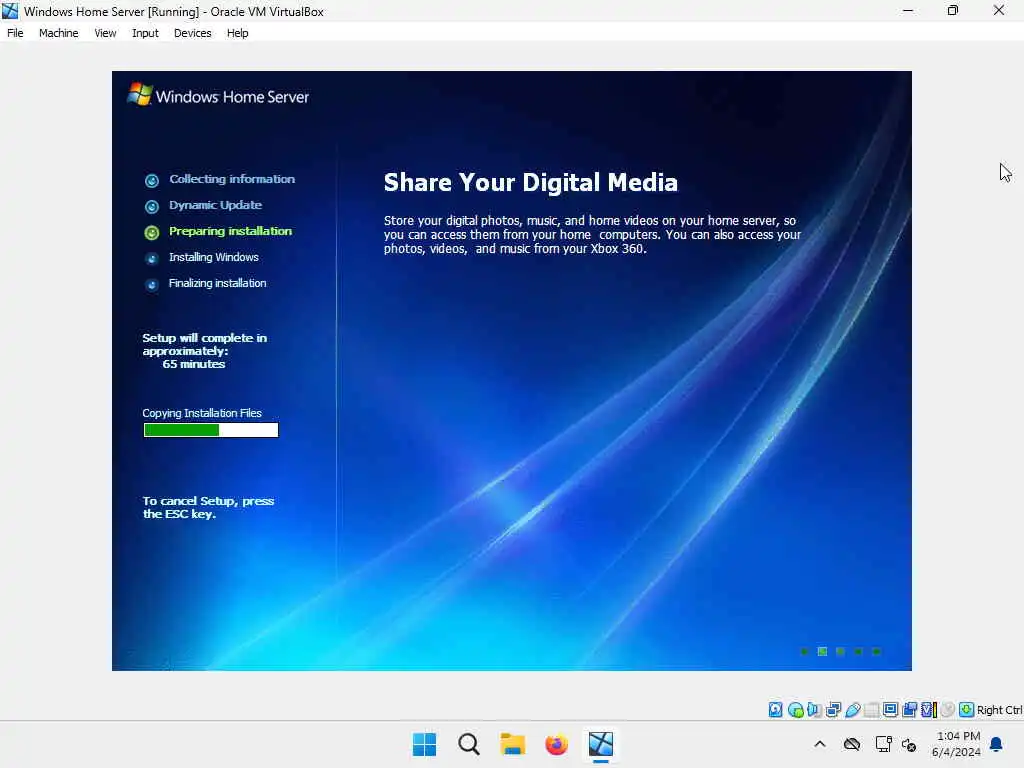Screen dimensions: 1024x768
Task: Click the muted volume tray icon
Action: (x=909, y=744)
